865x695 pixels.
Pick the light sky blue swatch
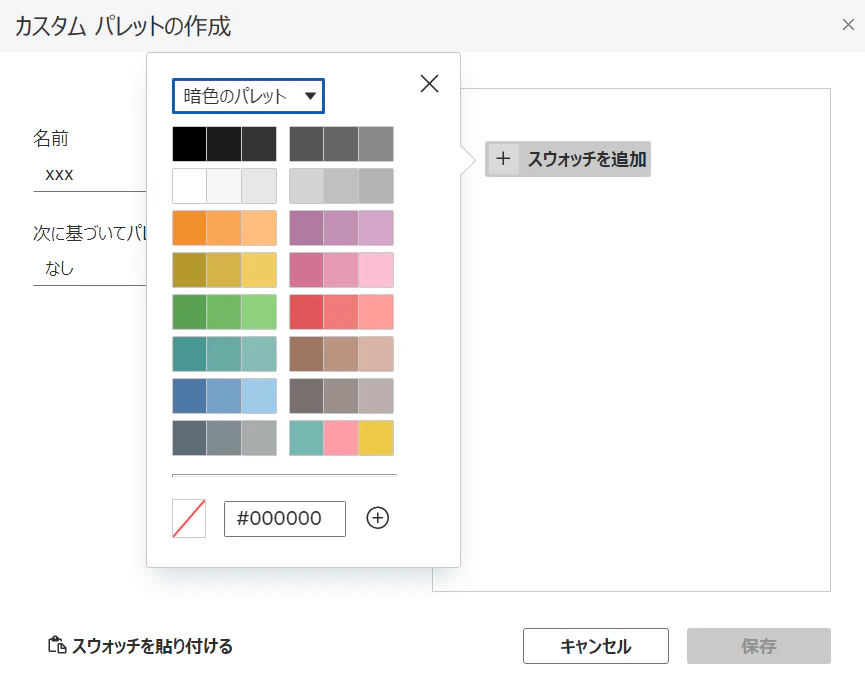(x=259, y=395)
